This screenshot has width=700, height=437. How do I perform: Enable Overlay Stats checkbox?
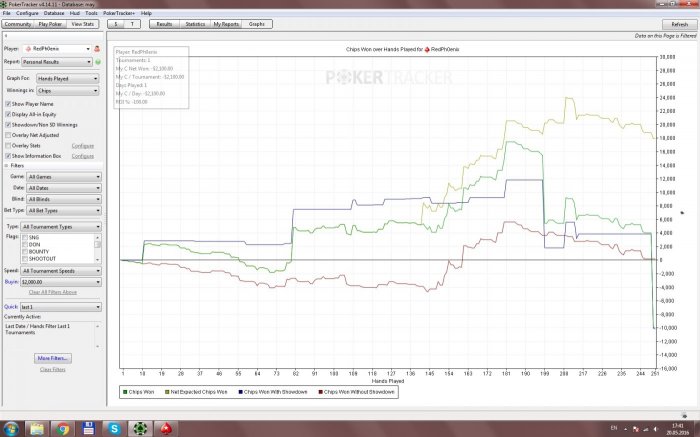[8, 146]
